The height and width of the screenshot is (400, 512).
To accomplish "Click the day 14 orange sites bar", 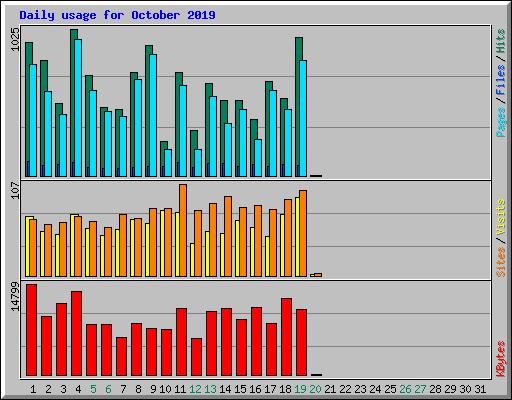I will point(228,236).
